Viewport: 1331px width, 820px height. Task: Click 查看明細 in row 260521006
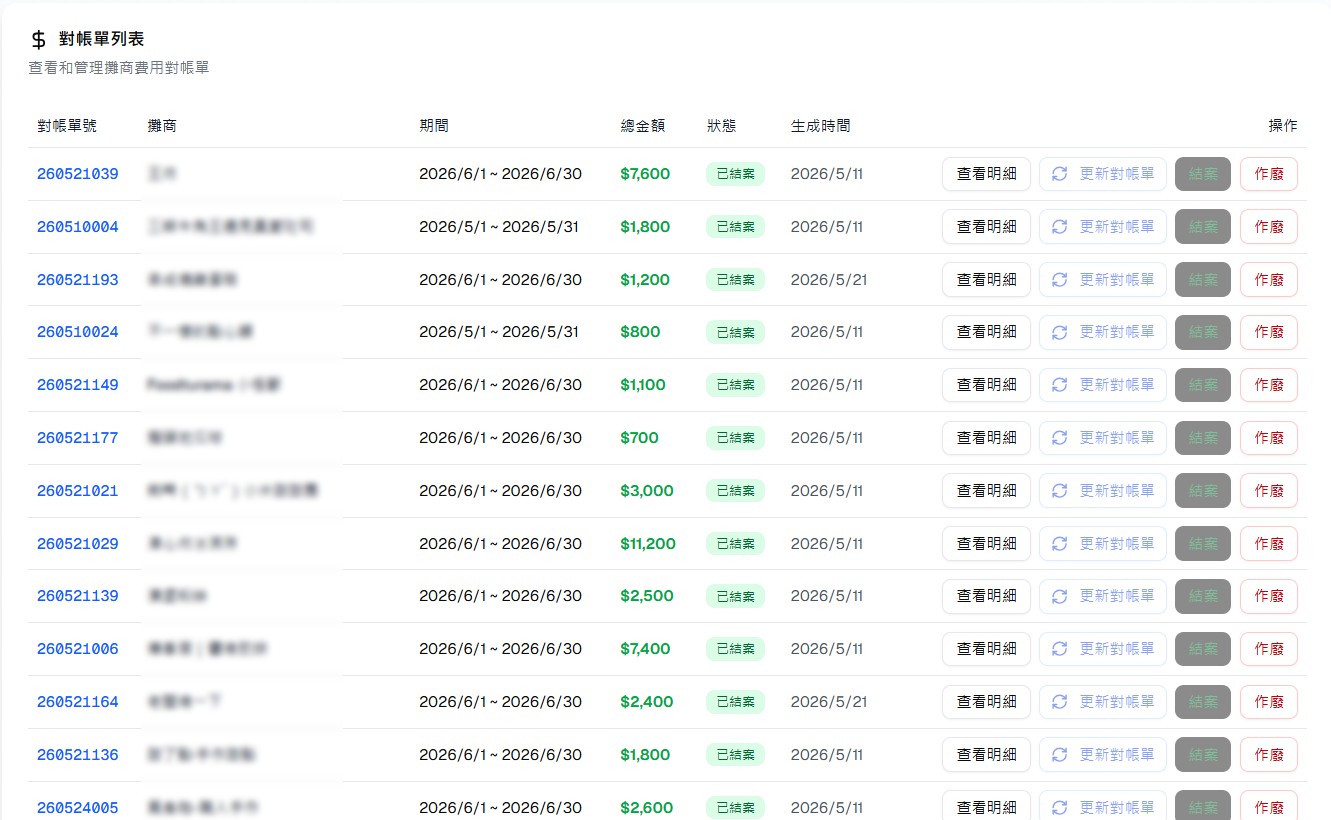pyautogui.click(x=986, y=649)
